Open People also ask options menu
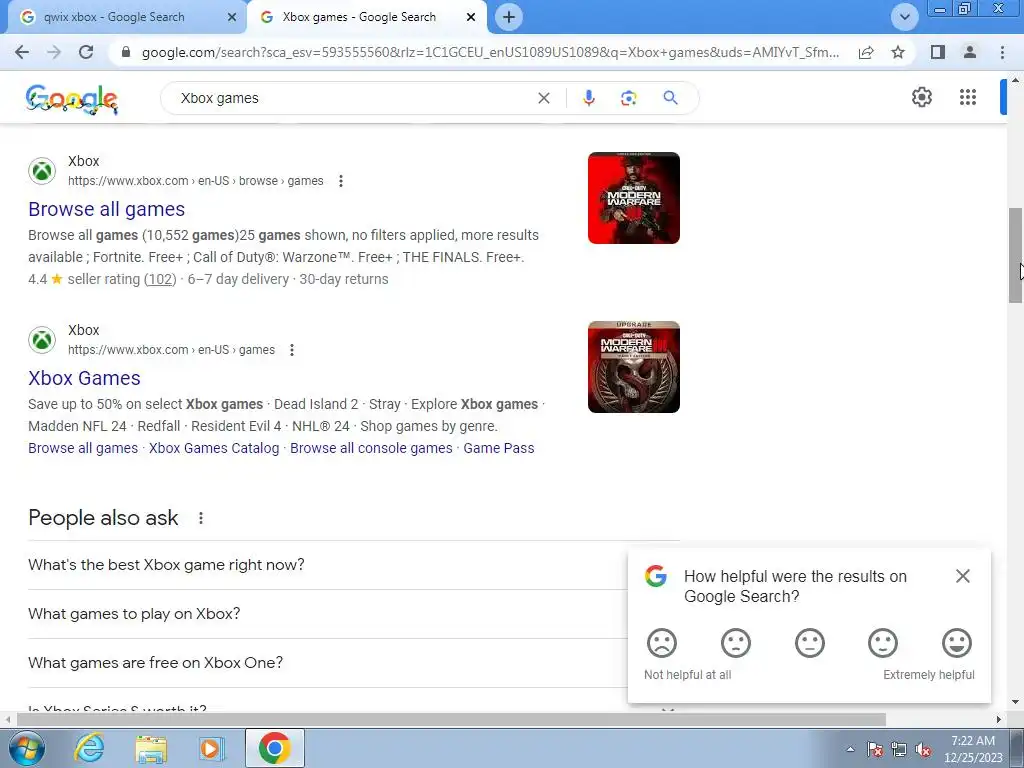 click(x=200, y=518)
